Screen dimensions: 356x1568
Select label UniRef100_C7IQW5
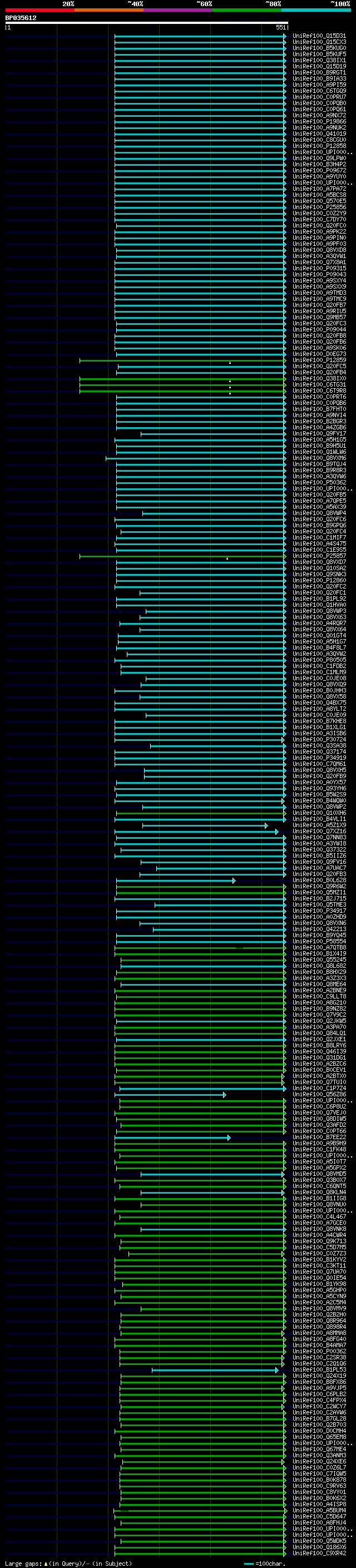(x=319, y=1473)
